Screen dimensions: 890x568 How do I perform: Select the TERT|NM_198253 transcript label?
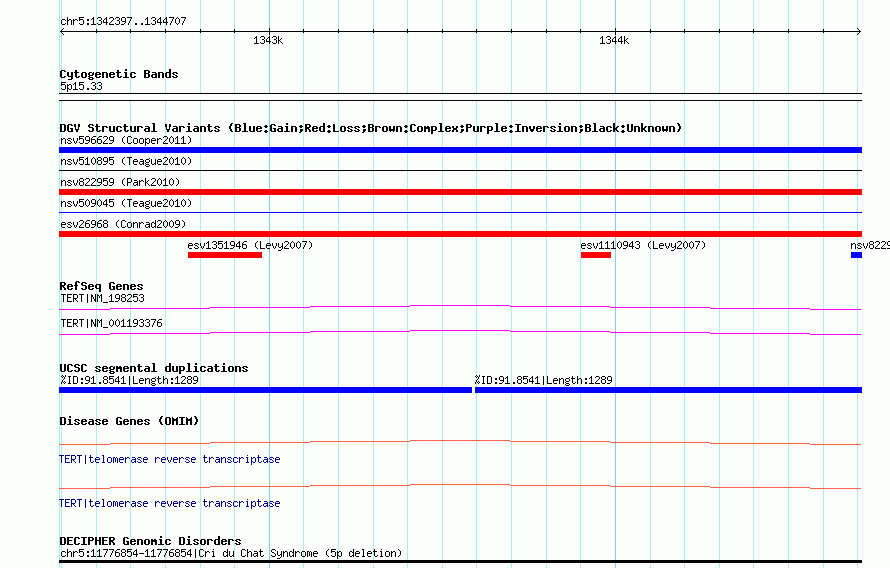point(102,298)
